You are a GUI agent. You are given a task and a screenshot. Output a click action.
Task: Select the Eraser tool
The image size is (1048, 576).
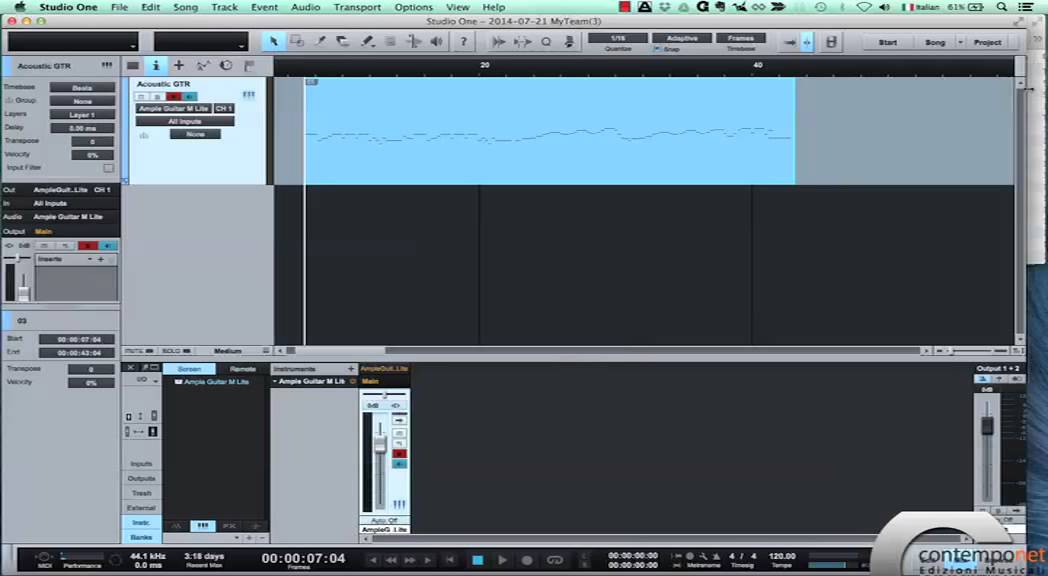click(343, 41)
